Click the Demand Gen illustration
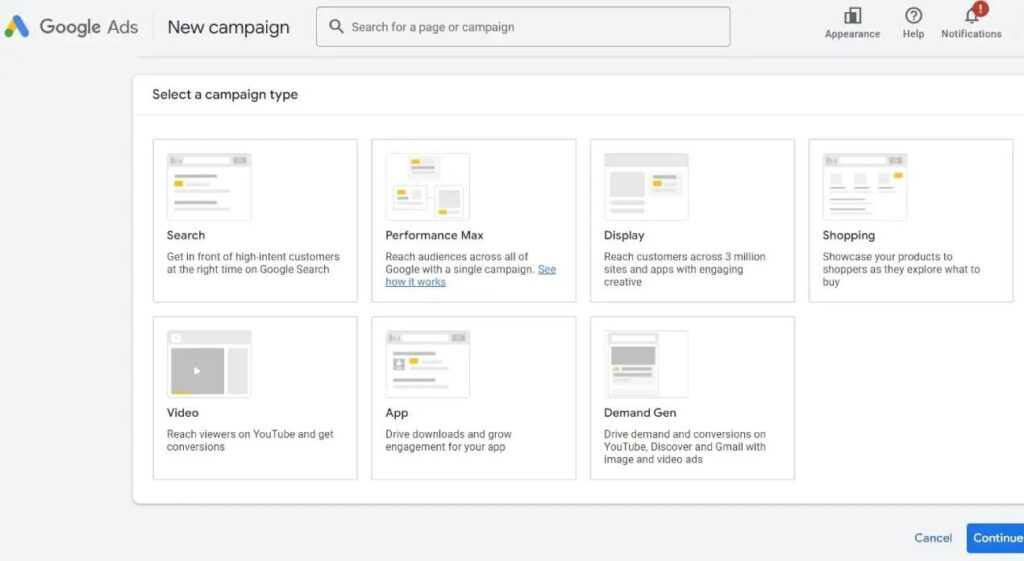This screenshot has height=561, width=1024. coord(646,364)
